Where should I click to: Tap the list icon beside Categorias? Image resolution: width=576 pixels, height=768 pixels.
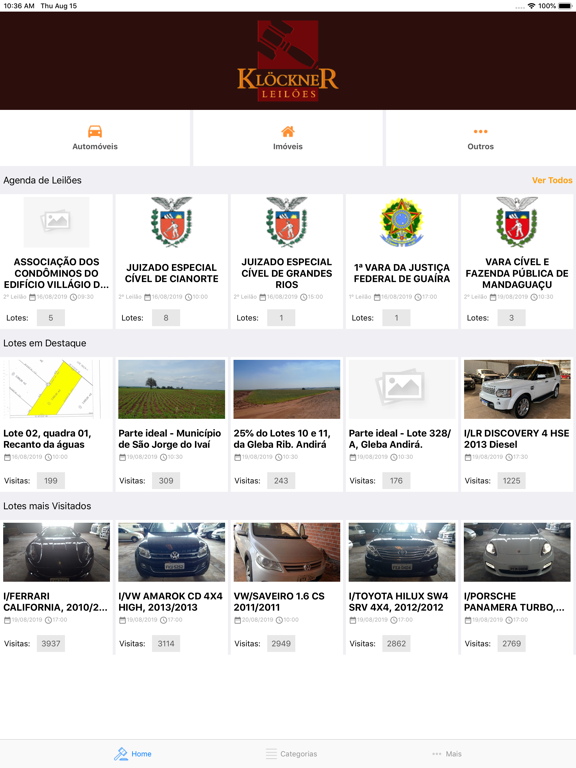271,754
